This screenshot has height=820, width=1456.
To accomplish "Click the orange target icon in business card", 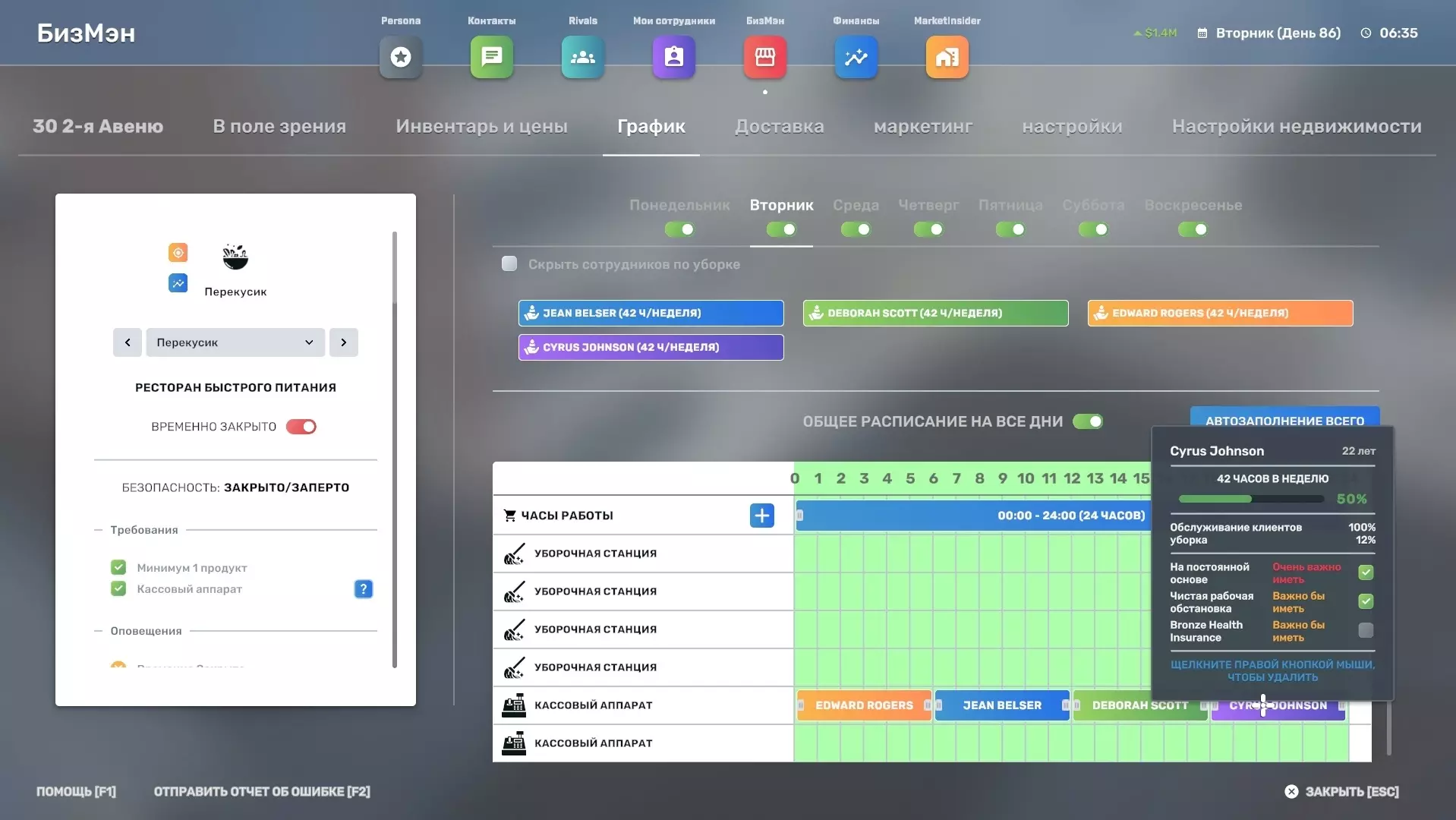I will click(x=178, y=252).
